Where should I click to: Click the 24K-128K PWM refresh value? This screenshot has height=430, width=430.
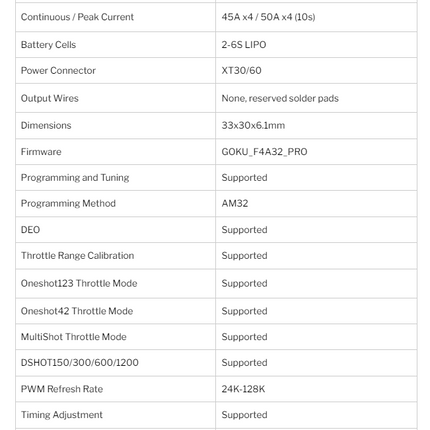tap(243, 389)
